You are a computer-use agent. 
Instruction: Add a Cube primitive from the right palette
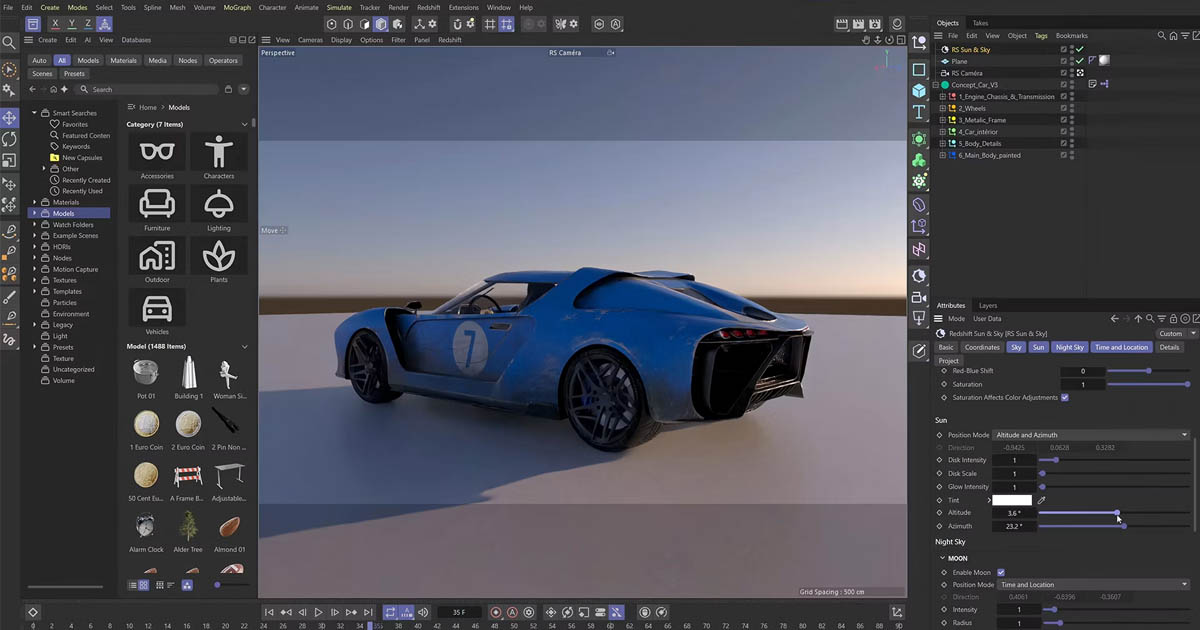tap(919, 91)
